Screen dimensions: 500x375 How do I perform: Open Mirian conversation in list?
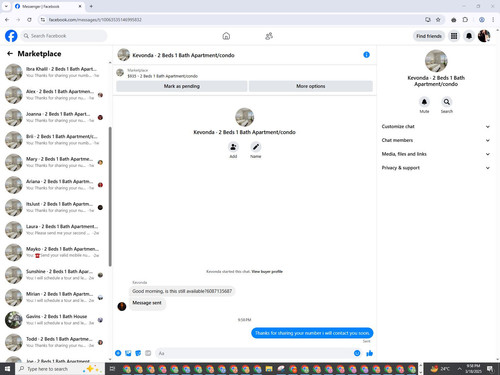pyautogui.click(x=55, y=297)
